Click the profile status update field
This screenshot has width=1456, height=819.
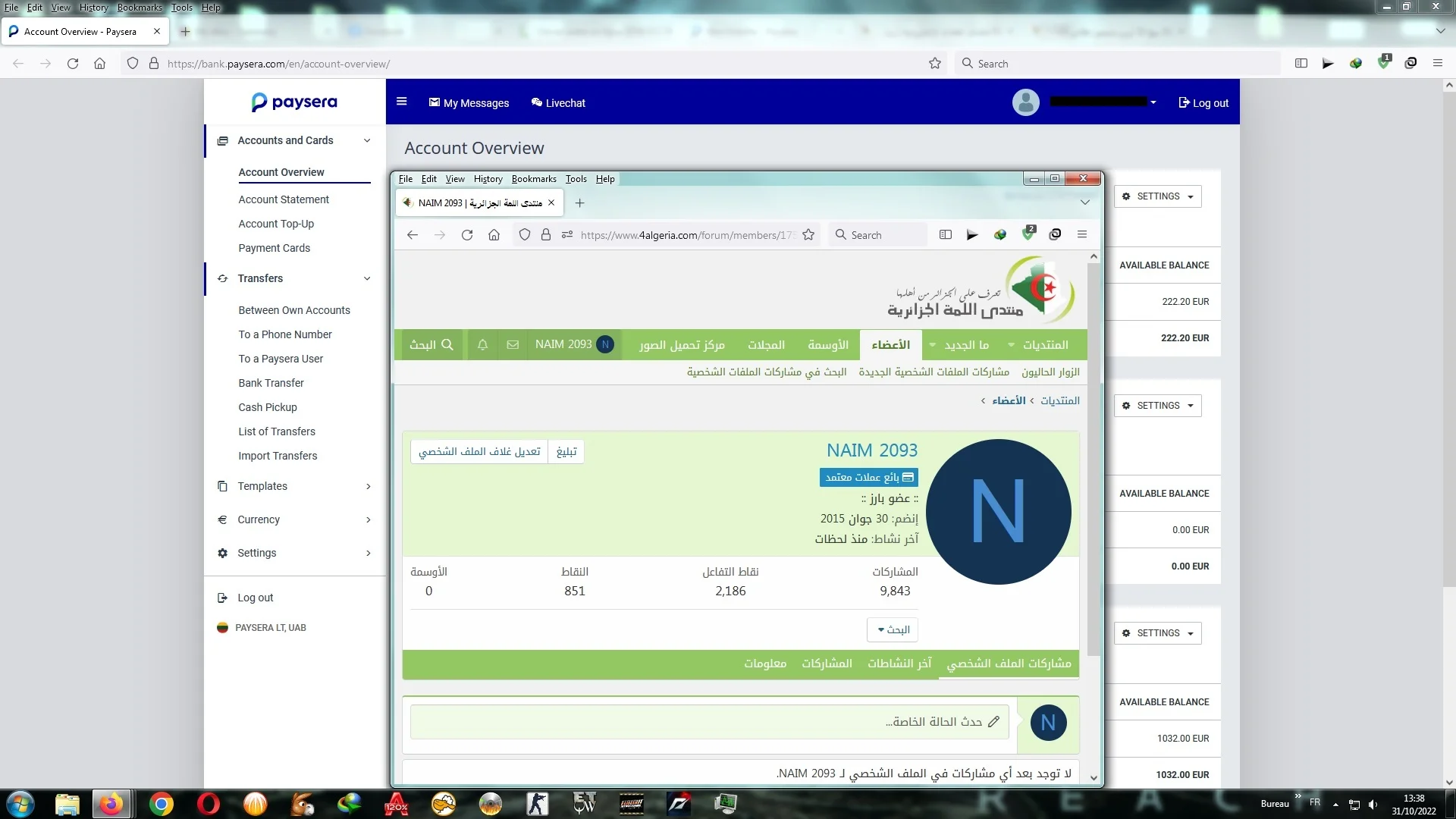pyautogui.click(x=709, y=722)
